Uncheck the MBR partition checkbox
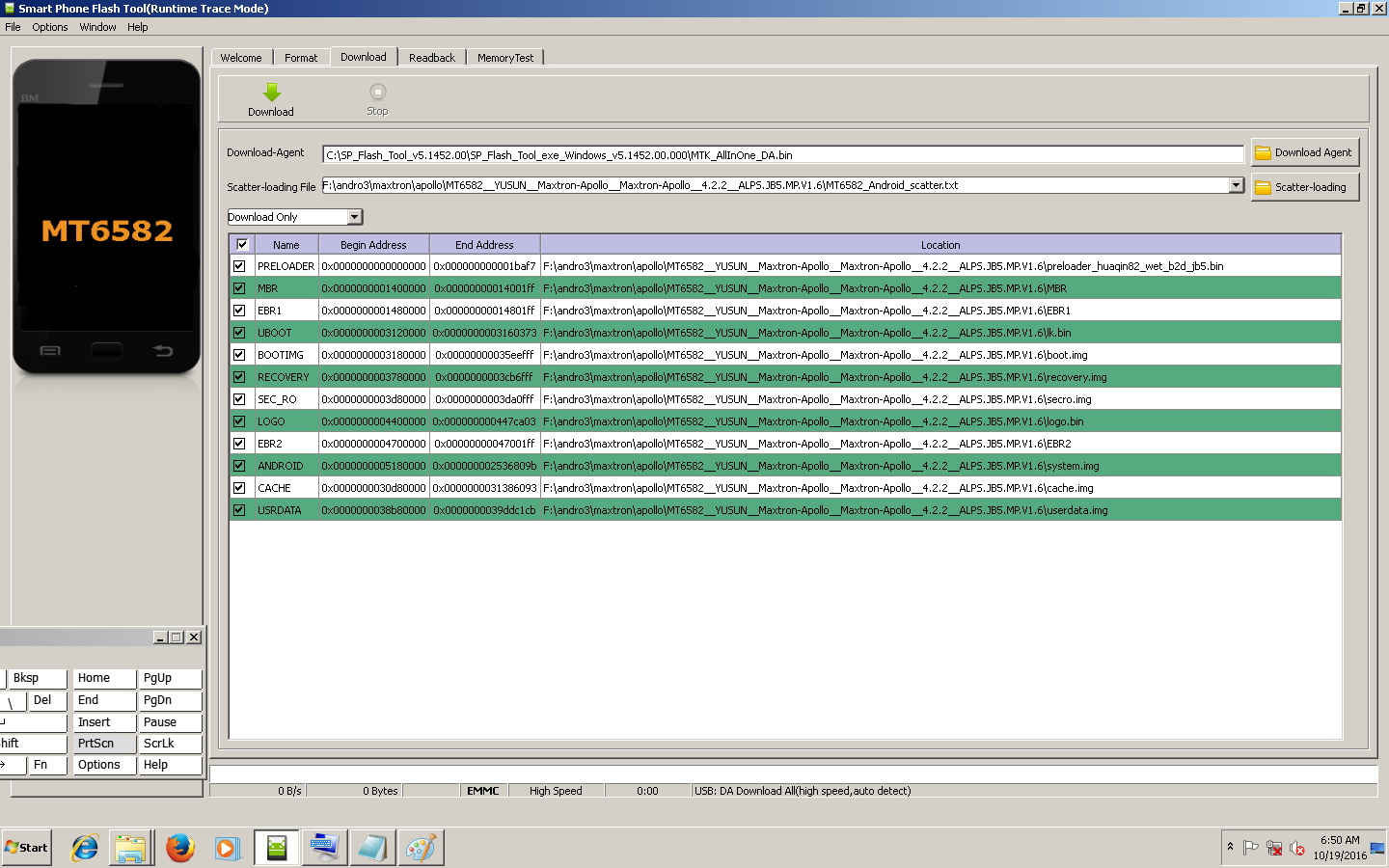The height and width of the screenshot is (868, 1389). coord(239,288)
